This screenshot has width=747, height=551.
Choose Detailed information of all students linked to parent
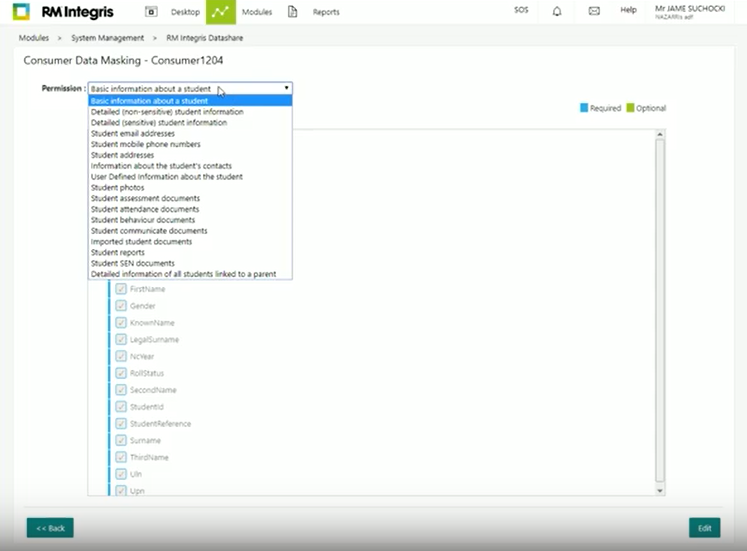pyautogui.click(x=190, y=274)
